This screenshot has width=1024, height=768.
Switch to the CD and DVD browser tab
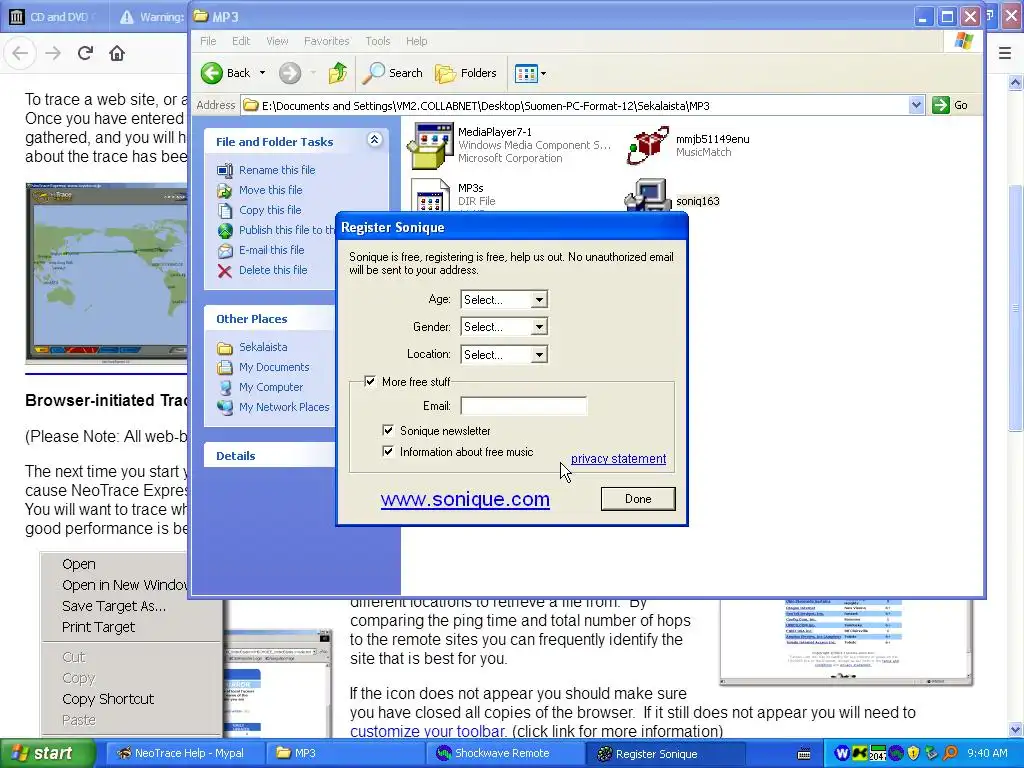point(55,17)
